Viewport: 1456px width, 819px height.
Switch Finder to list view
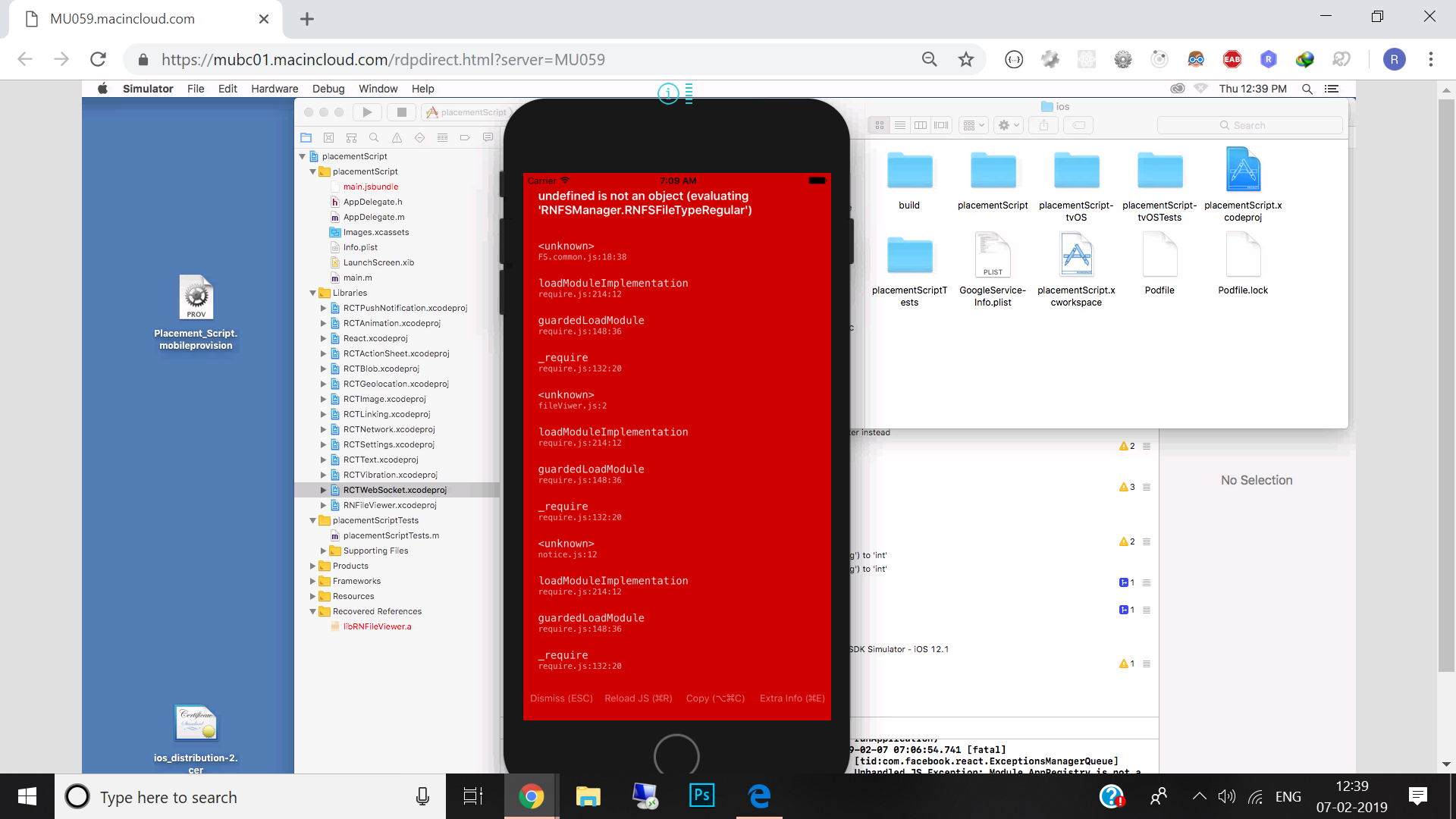click(900, 125)
